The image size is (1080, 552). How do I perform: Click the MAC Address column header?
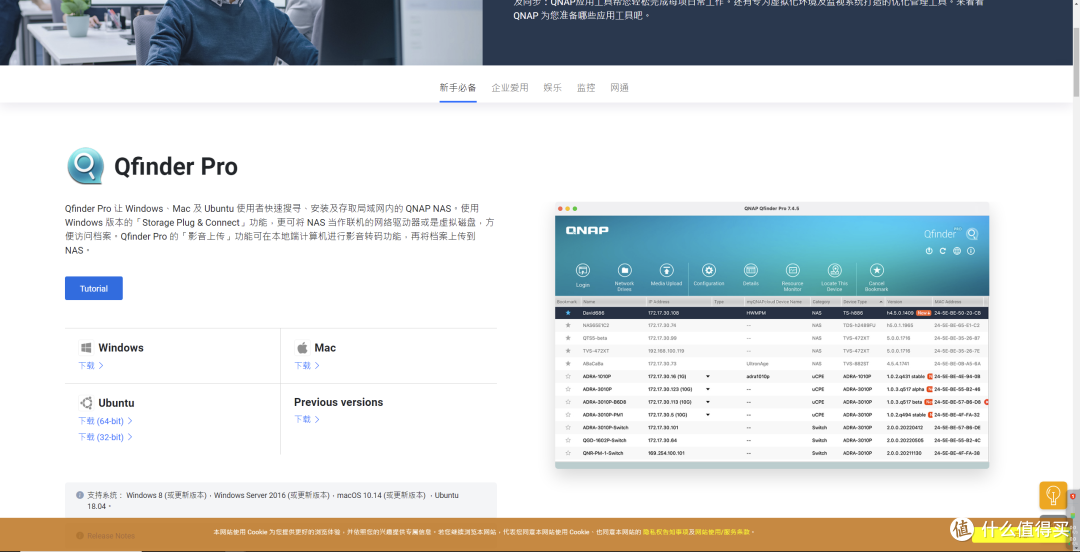[x=959, y=302]
